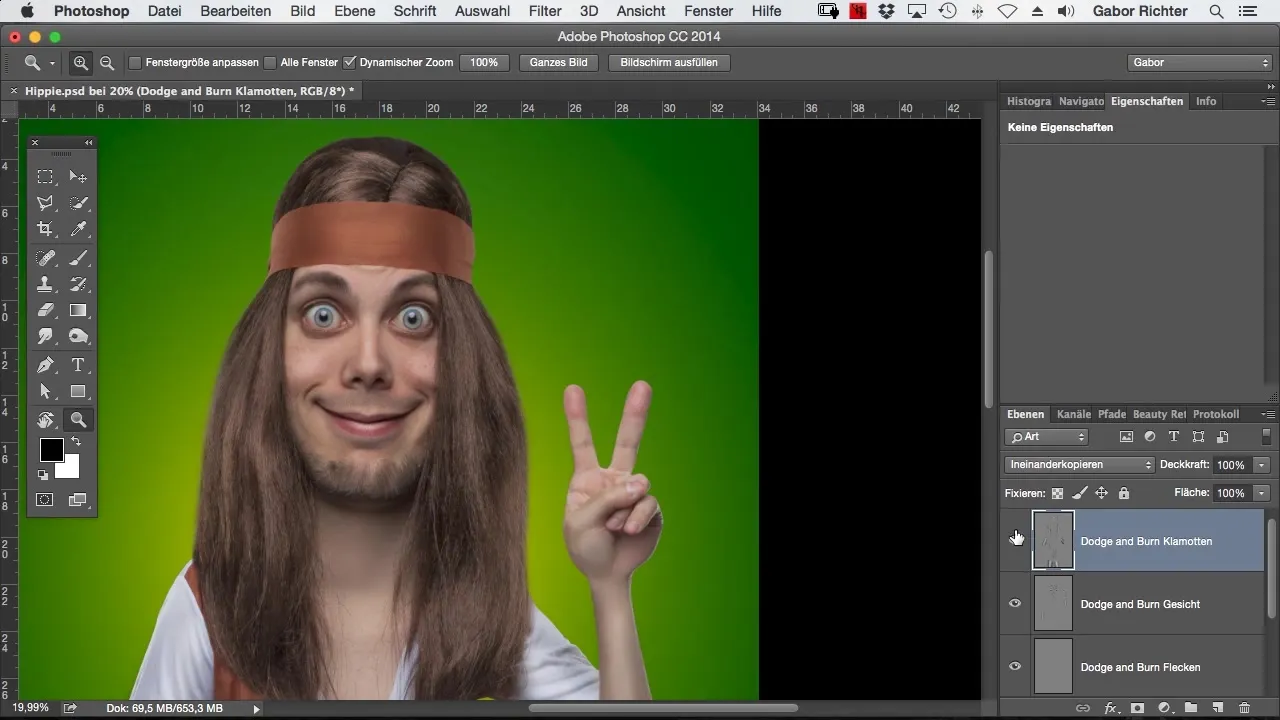Swap foreground and background colors
This screenshot has height=720, width=1280.
76,441
